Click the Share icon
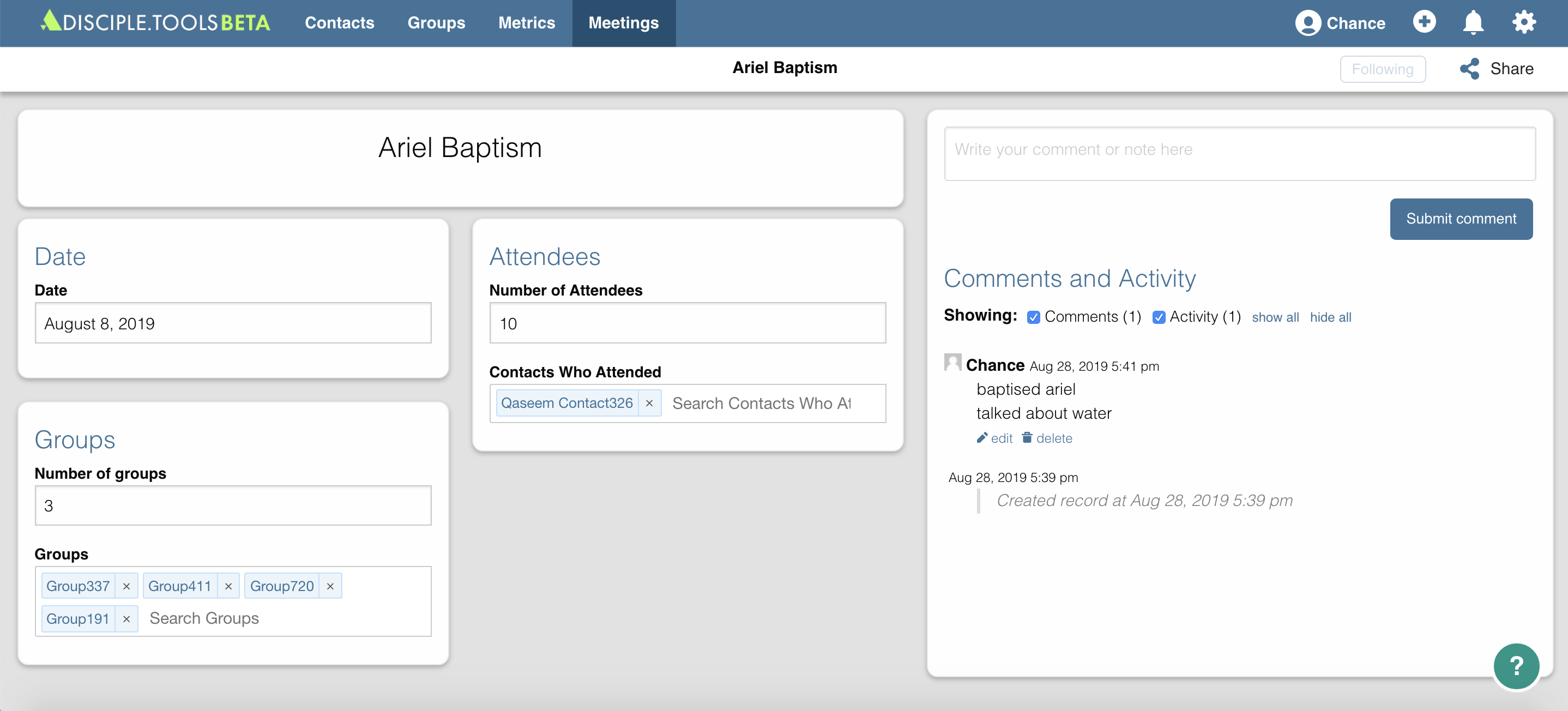1568x711 pixels. pyautogui.click(x=1469, y=69)
